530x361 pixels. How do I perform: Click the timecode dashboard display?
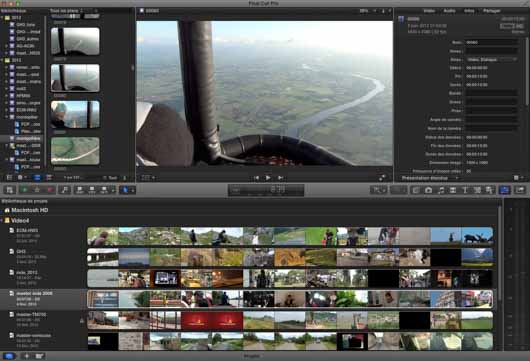tap(266, 190)
